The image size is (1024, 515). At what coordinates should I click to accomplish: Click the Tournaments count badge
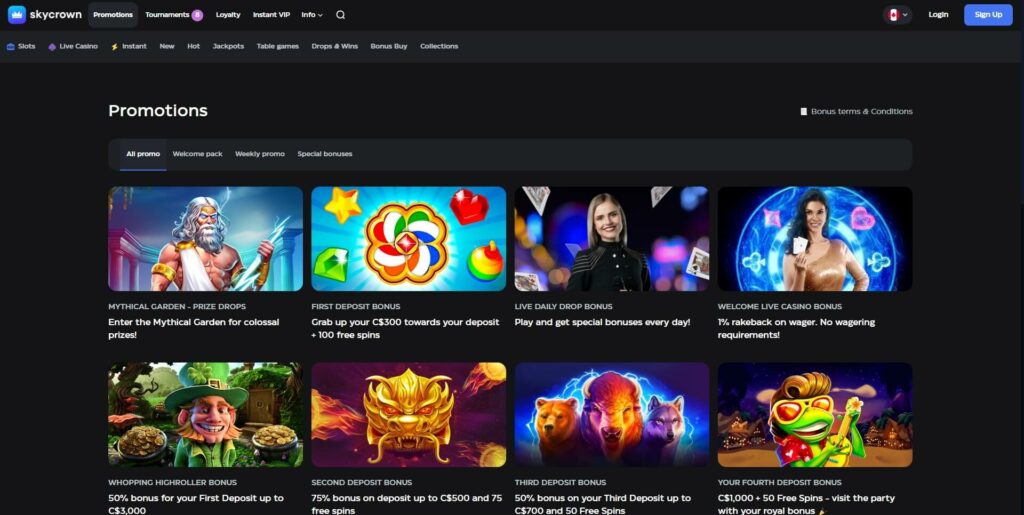pyautogui.click(x=197, y=15)
